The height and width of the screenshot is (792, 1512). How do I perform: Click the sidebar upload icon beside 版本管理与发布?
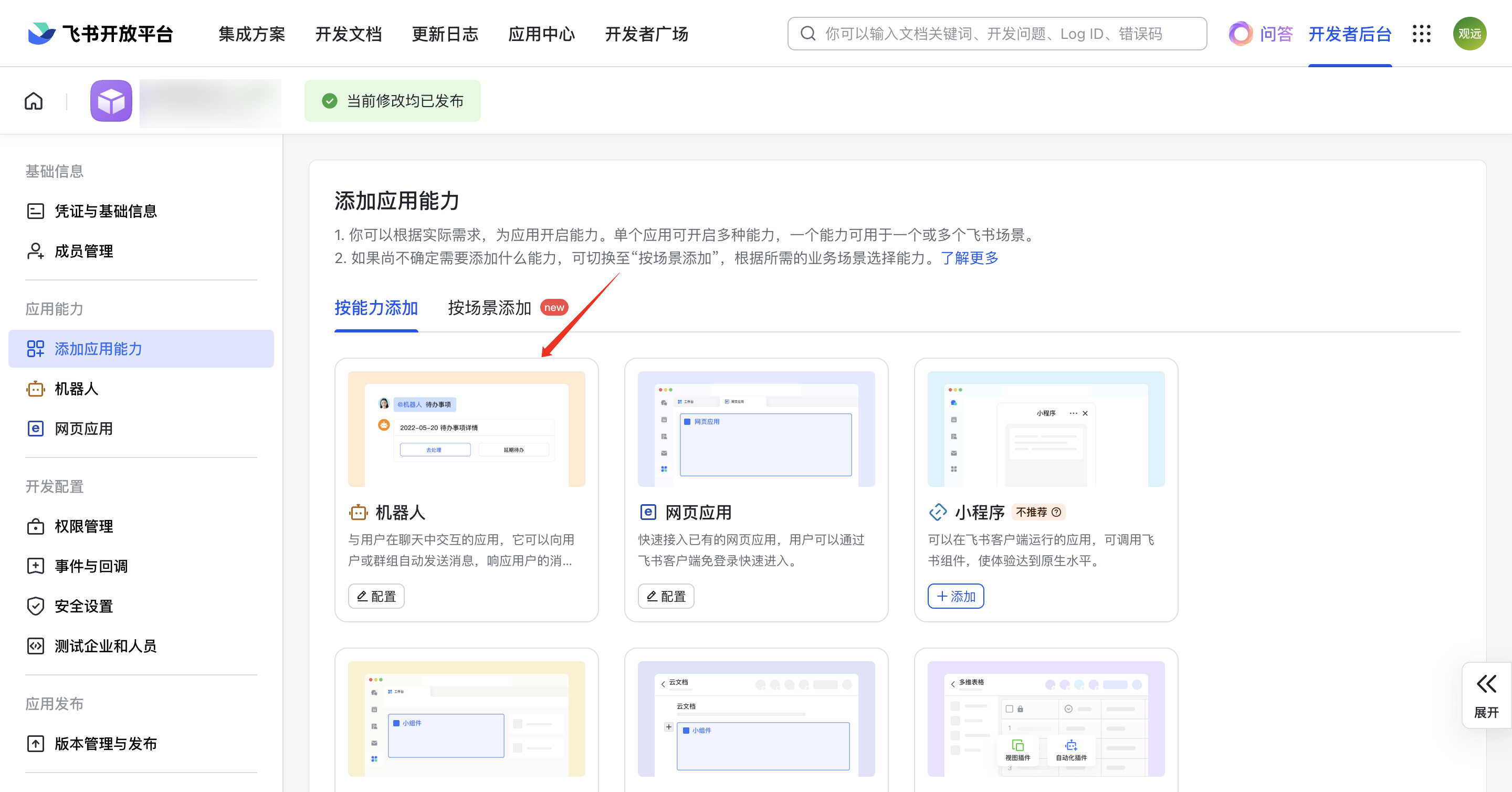[x=35, y=743]
